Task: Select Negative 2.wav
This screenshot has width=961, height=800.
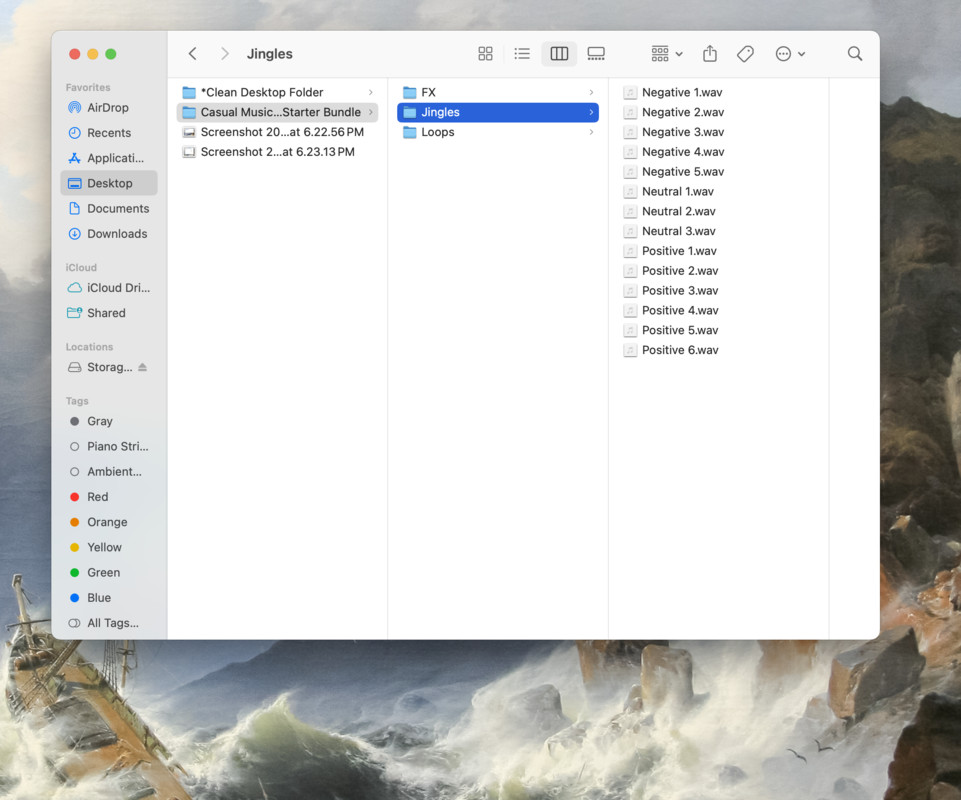Action: click(718, 112)
